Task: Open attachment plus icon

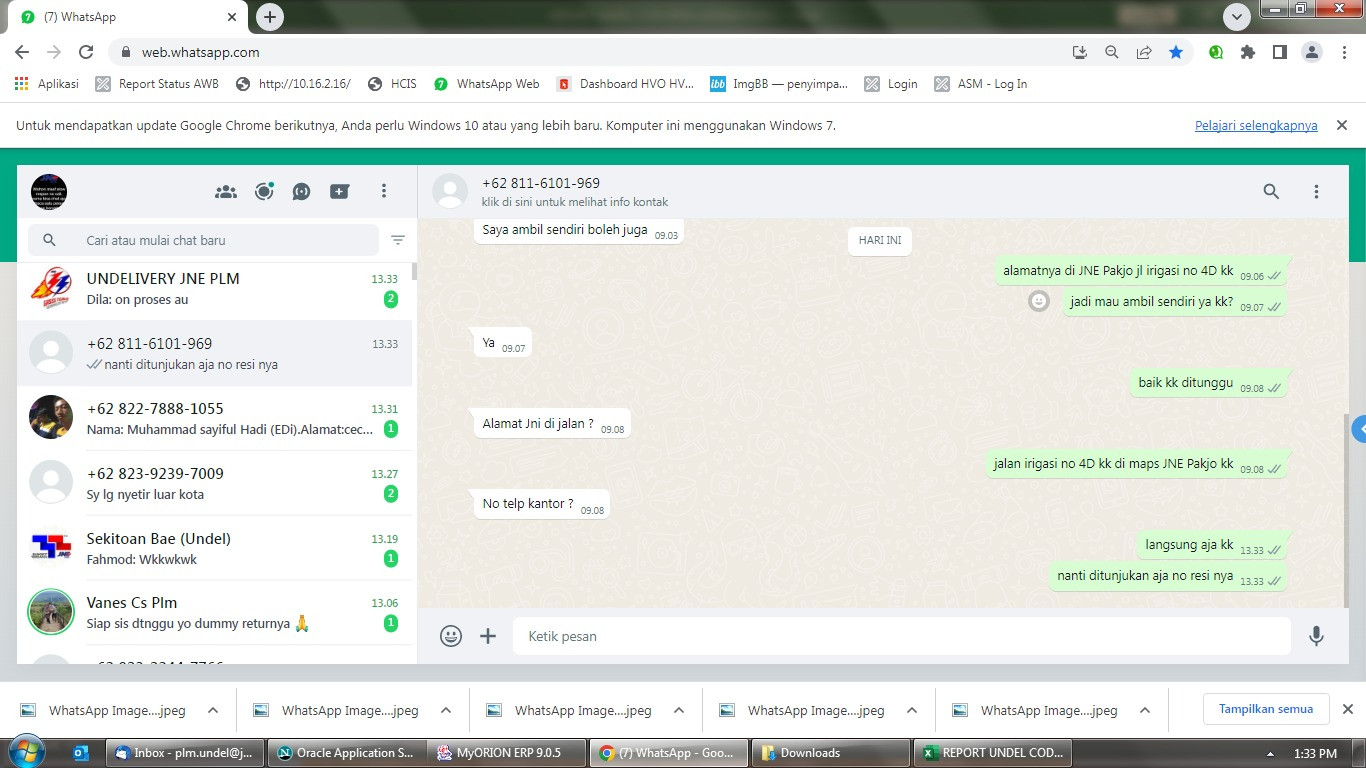Action: 488,636
